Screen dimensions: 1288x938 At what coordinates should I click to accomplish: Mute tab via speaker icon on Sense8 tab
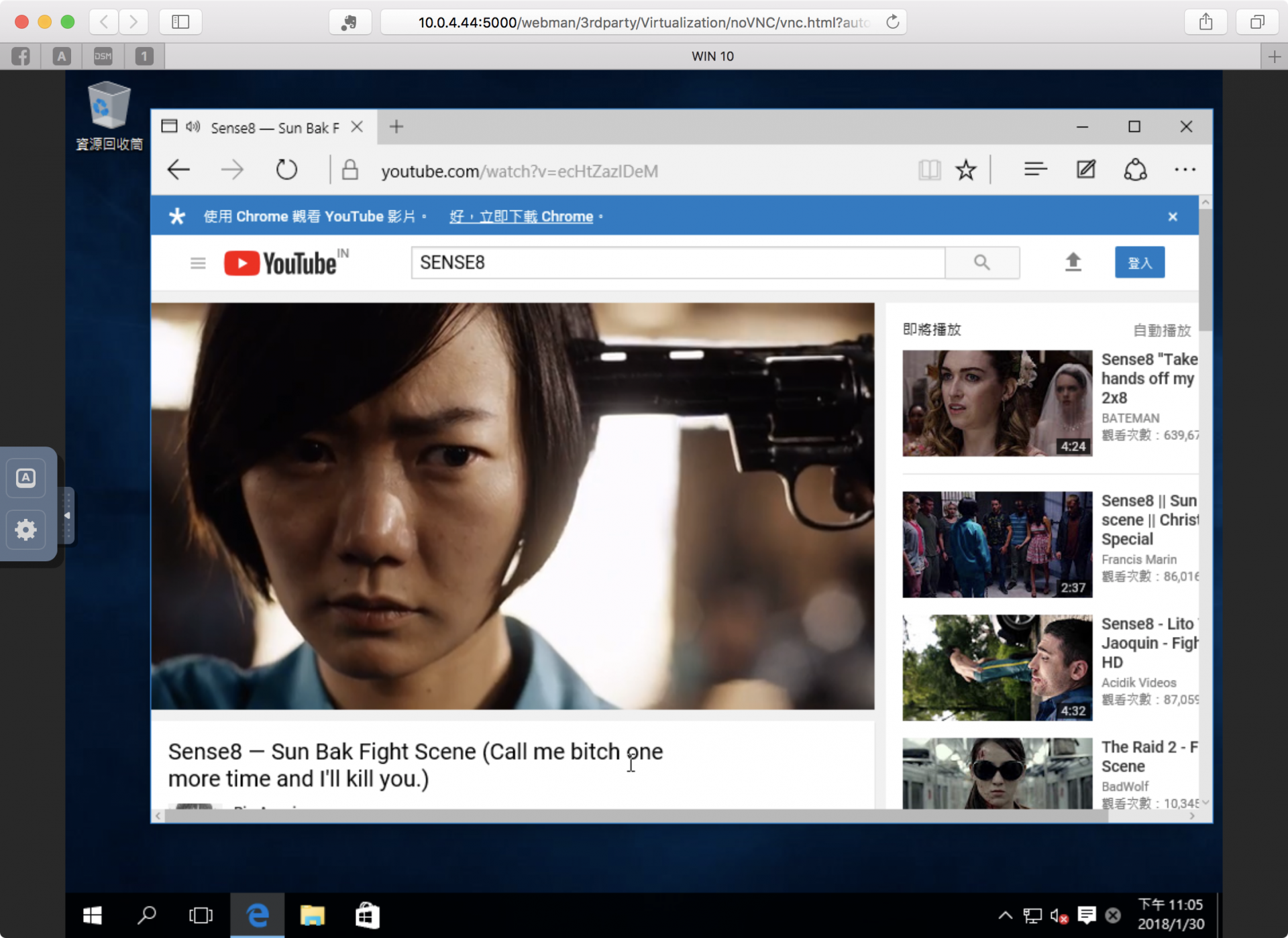tap(193, 127)
